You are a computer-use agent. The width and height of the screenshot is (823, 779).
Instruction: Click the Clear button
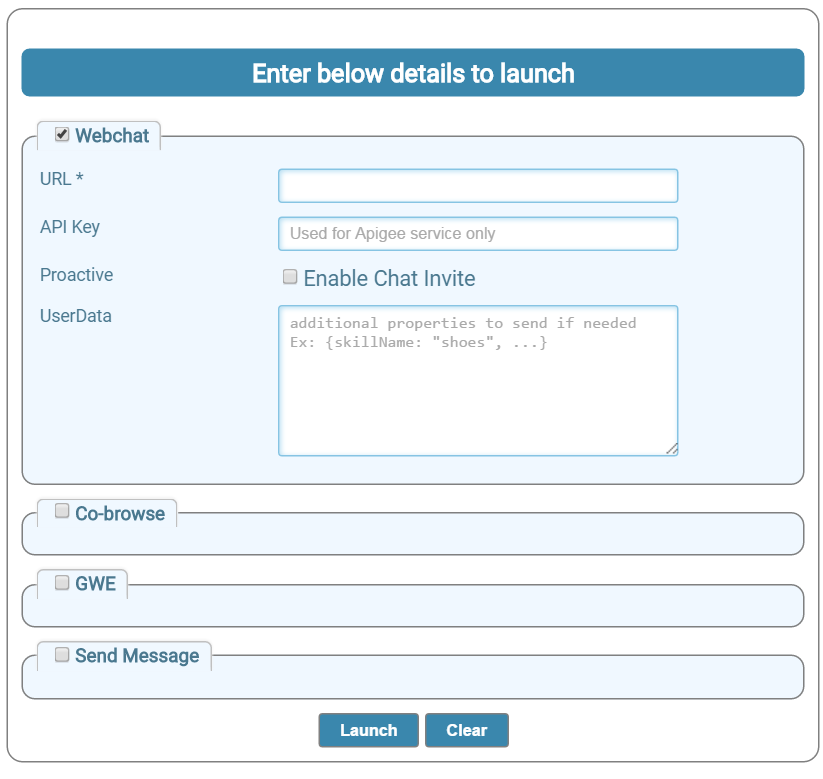466,730
